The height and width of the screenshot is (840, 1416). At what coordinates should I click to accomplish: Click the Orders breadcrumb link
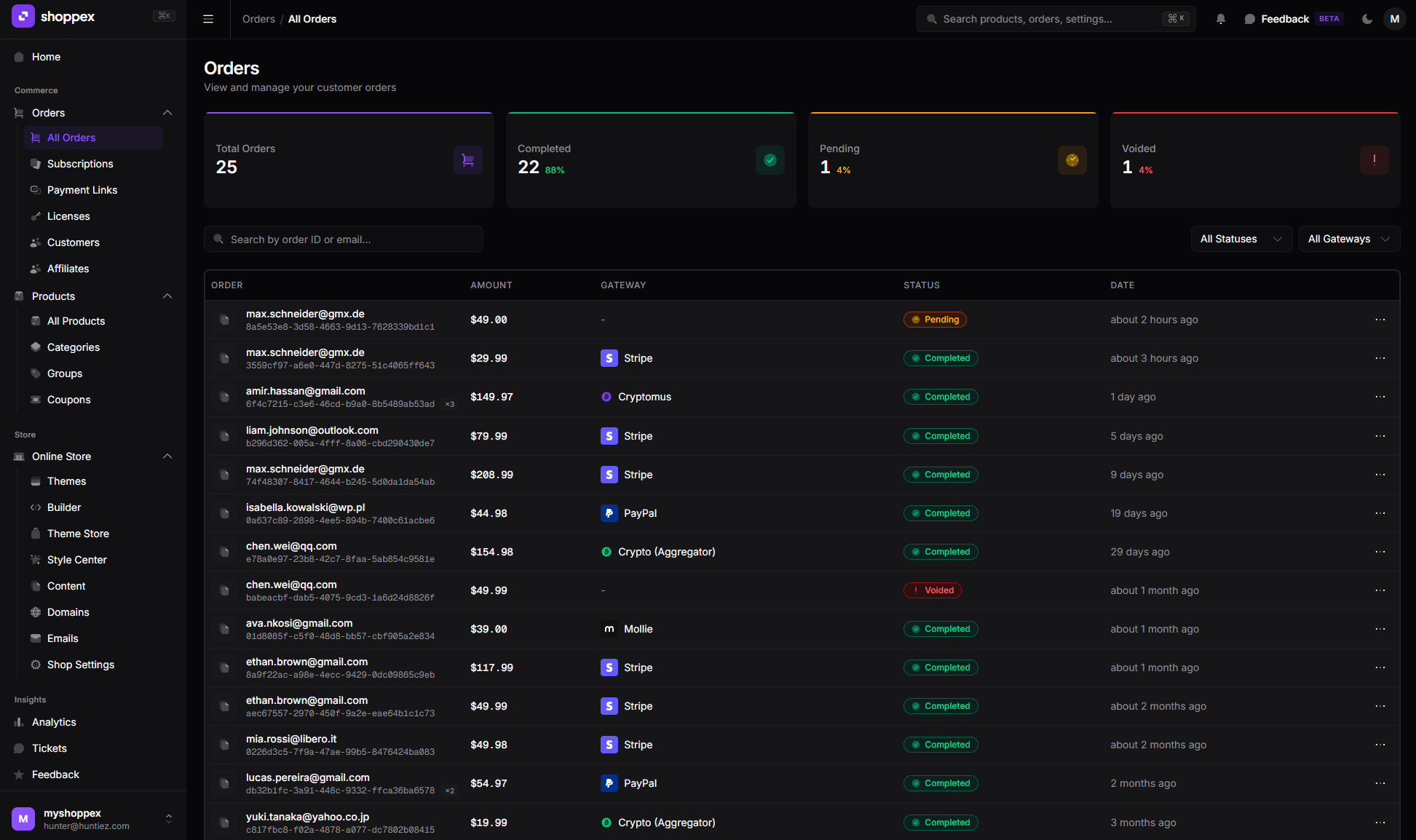[x=258, y=19]
